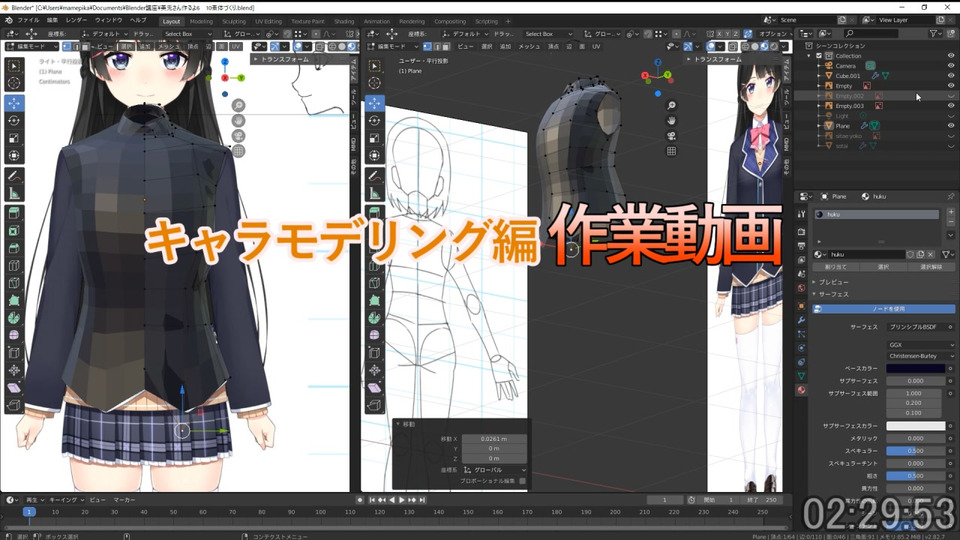Open the Subsurface Color swatch
Image resolution: width=960 pixels, height=540 pixels.
916,426
